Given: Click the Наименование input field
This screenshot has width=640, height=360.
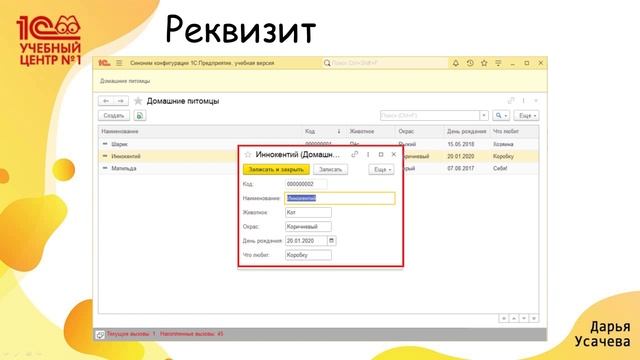Looking at the screenshot, I should click(340, 198).
